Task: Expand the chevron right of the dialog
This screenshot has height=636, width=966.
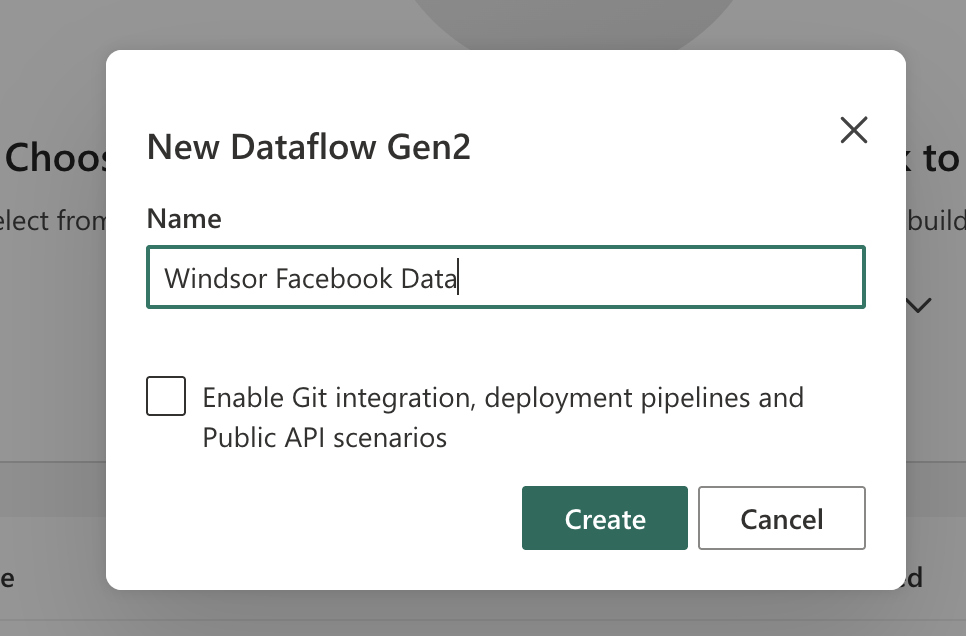Action: click(x=918, y=305)
